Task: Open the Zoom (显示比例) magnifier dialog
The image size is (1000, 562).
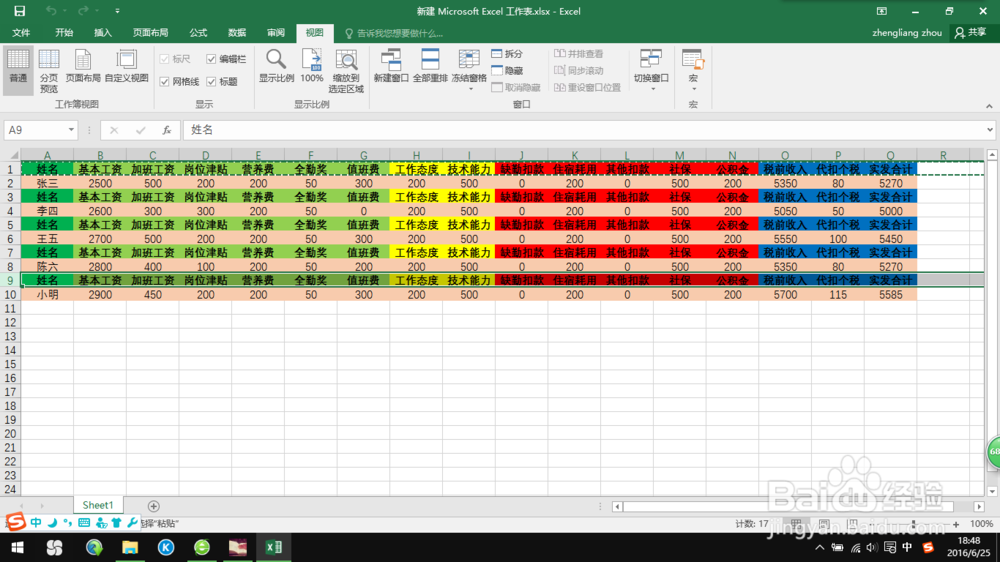Action: coord(276,66)
